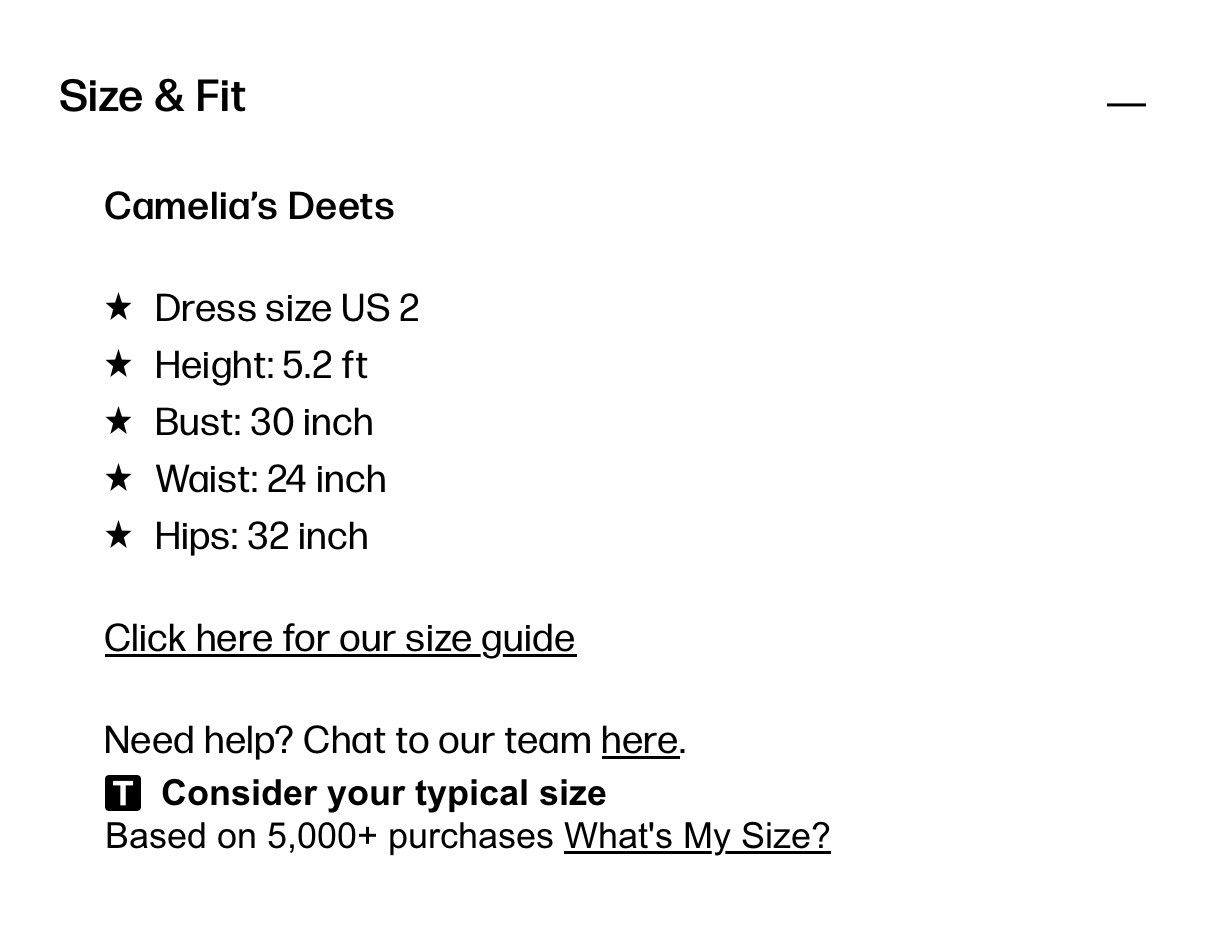Click Based on 5,000+ purchases text

click(330, 835)
